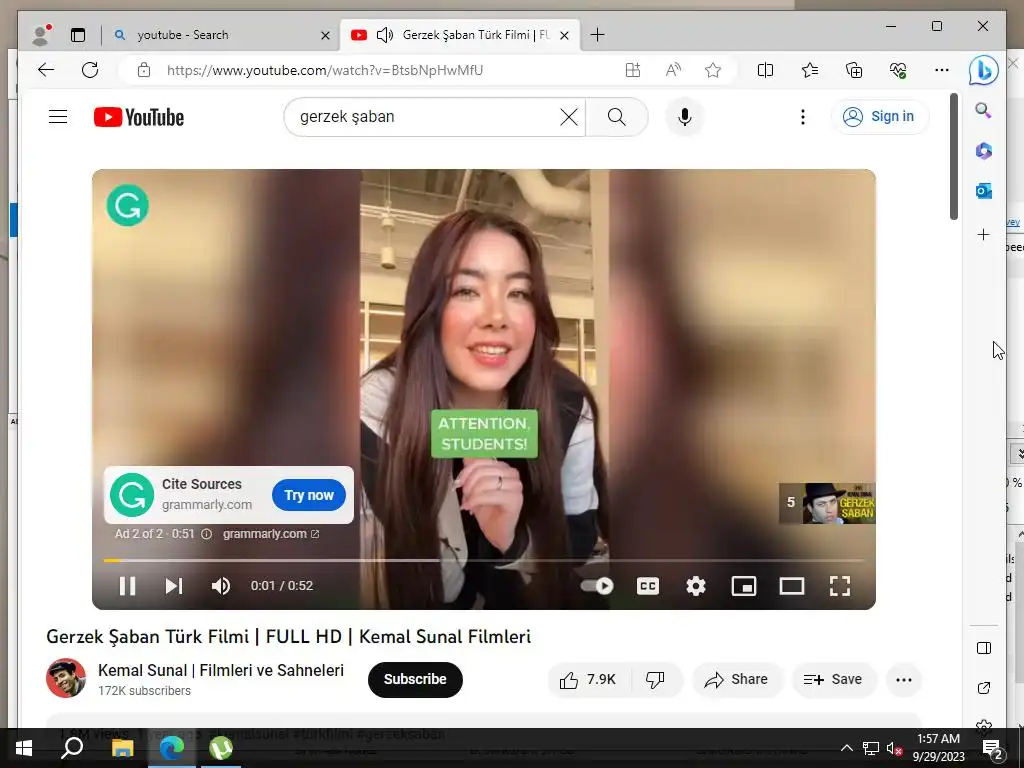Open the Kemal Sunal | Filmleri ve Sahneleri channel name

(221, 670)
